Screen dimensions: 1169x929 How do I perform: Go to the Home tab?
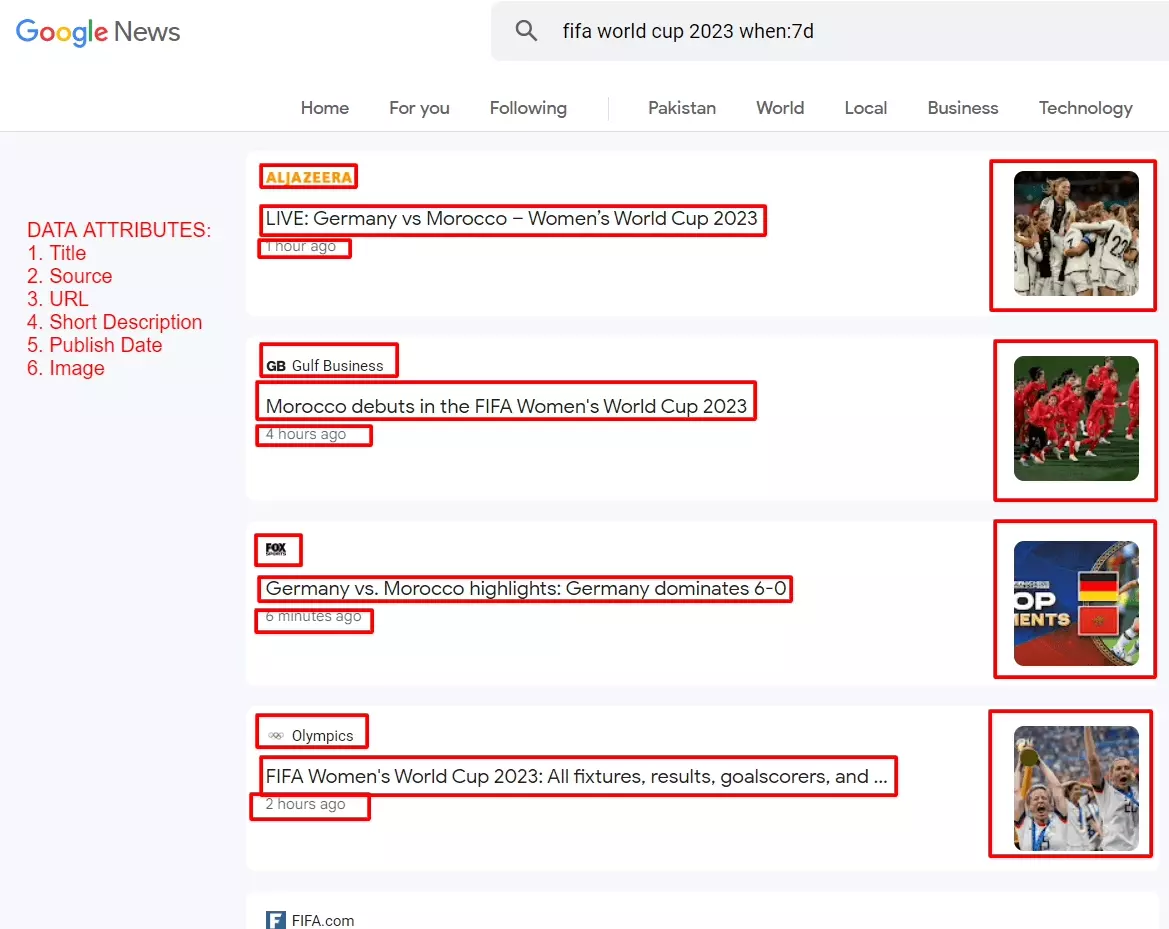tap(324, 108)
